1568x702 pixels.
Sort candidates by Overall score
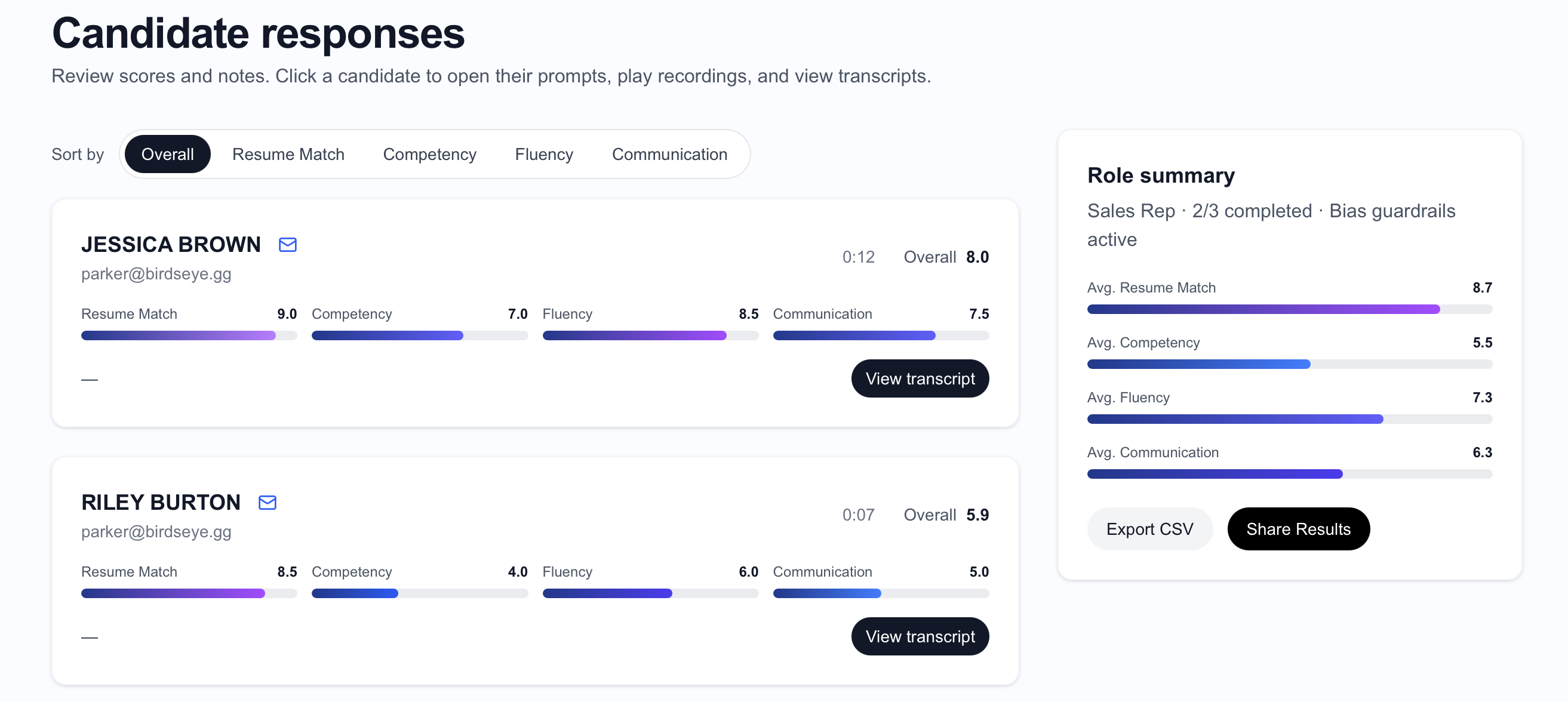pos(167,155)
